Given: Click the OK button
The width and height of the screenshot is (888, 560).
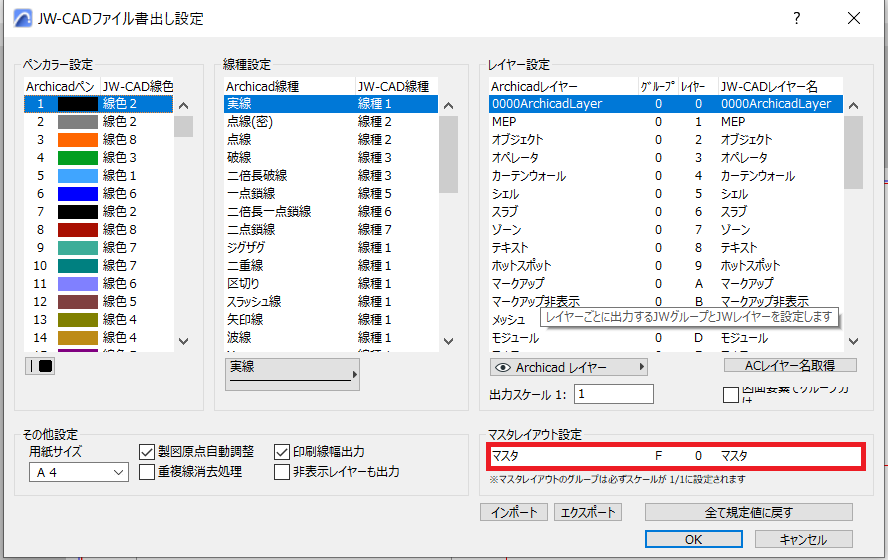Looking at the screenshot, I should pos(694,539).
